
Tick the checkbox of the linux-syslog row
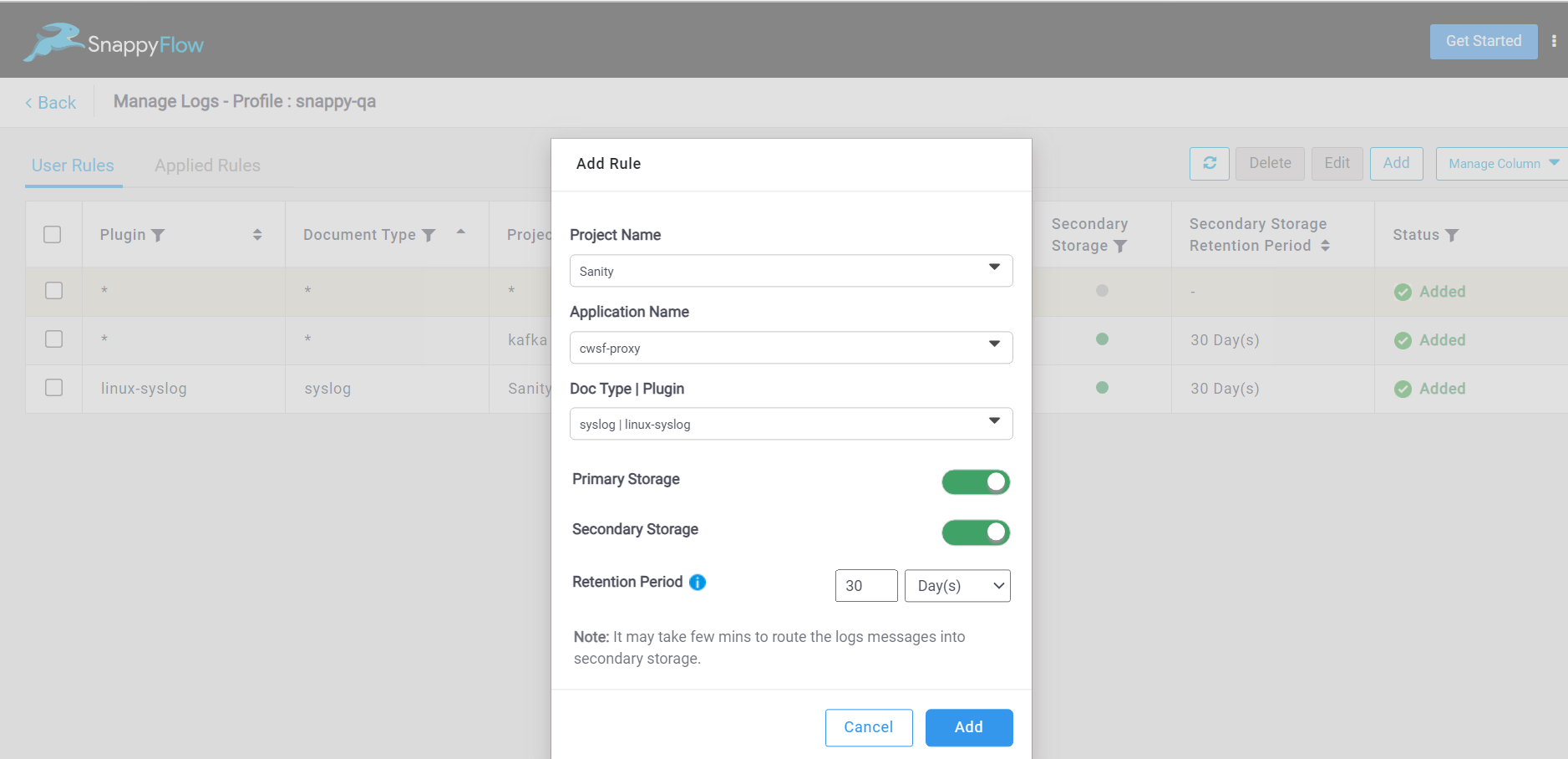tap(54, 388)
